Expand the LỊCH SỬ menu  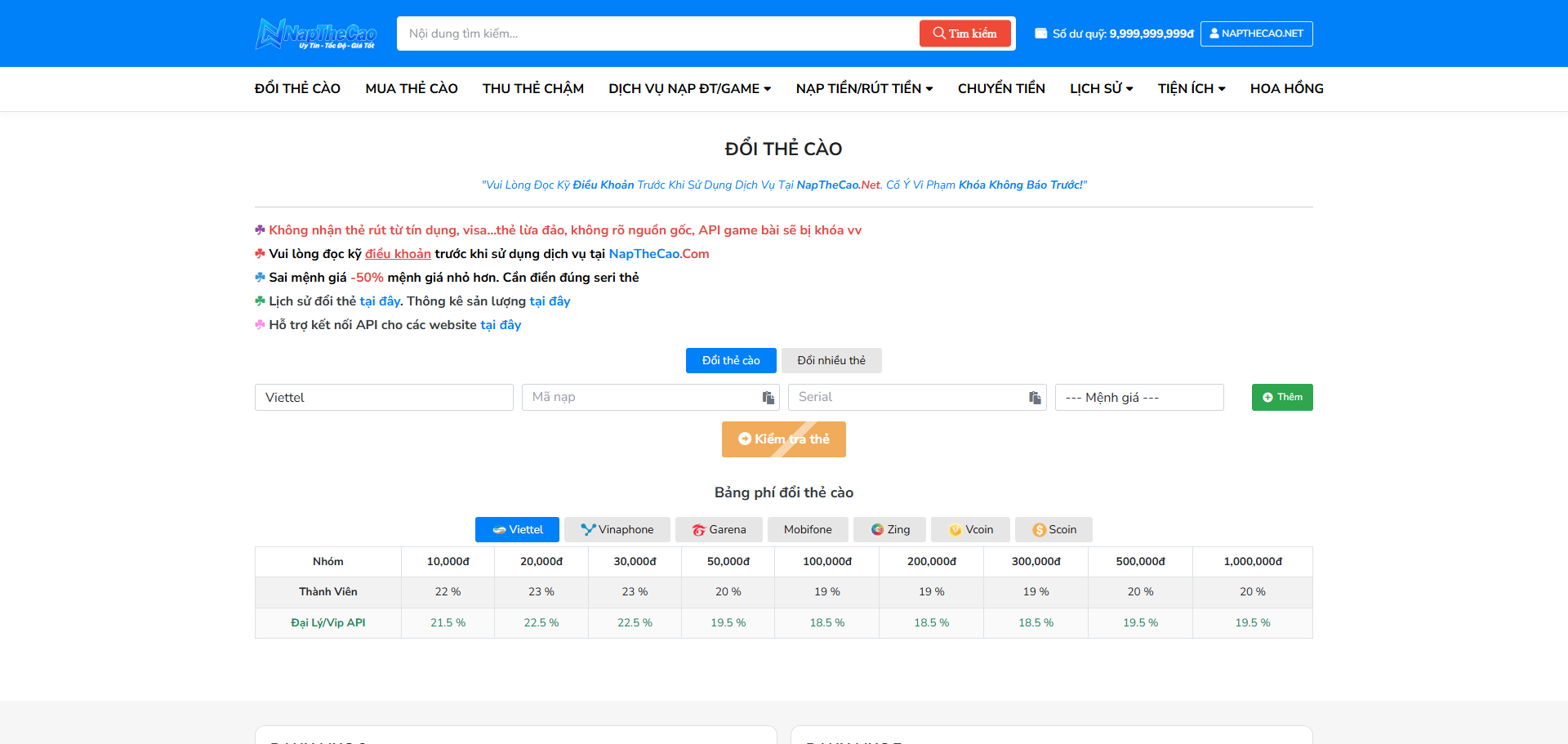(1102, 88)
